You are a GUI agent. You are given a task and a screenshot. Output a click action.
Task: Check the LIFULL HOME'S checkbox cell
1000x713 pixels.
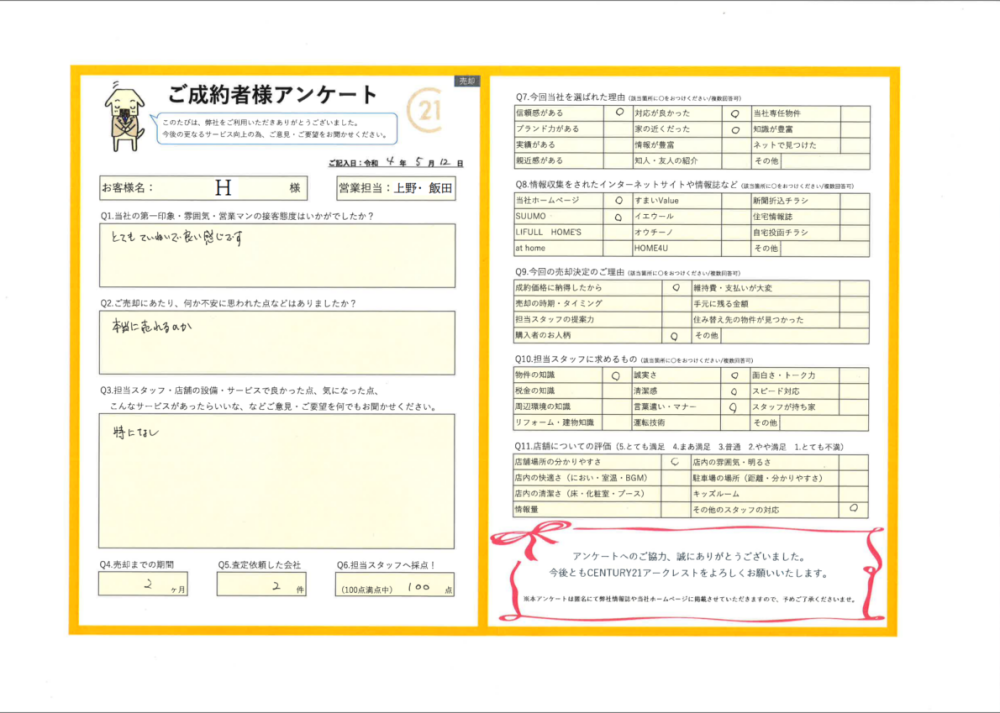[x=619, y=232]
